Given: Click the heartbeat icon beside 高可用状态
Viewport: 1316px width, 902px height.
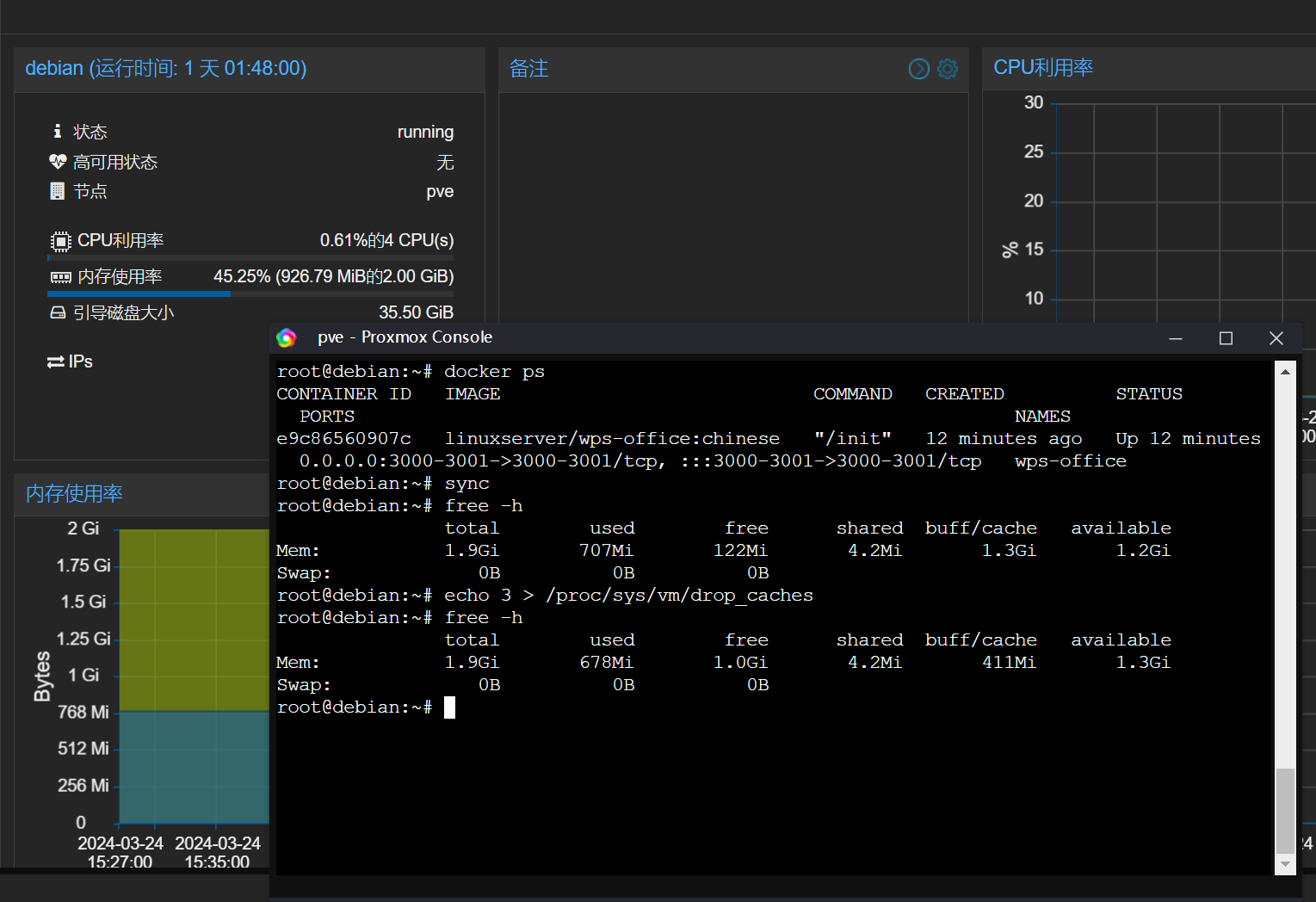Looking at the screenshot, I should (x=58, y=162).
